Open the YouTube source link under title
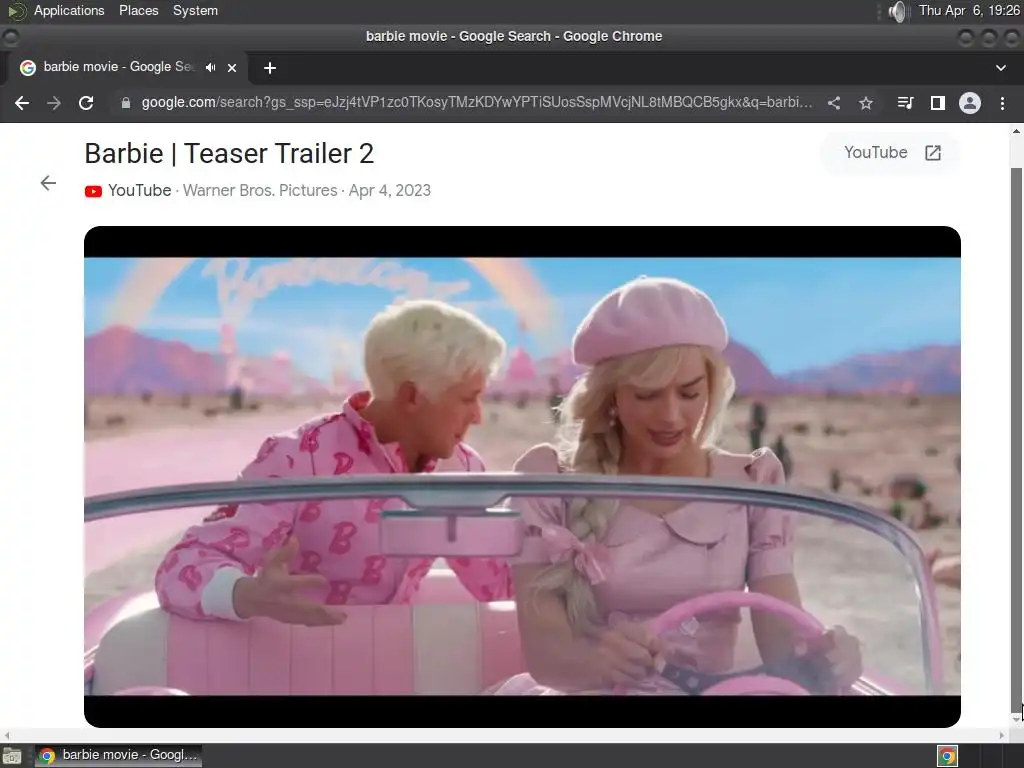 (139, 190)
